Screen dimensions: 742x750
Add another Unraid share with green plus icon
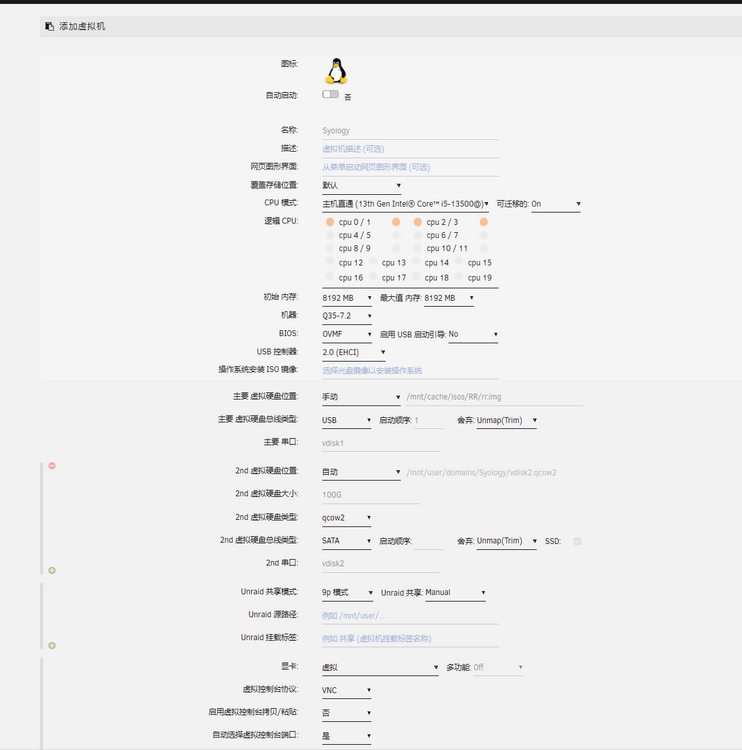pyautogui.click(x=52, y=645)
